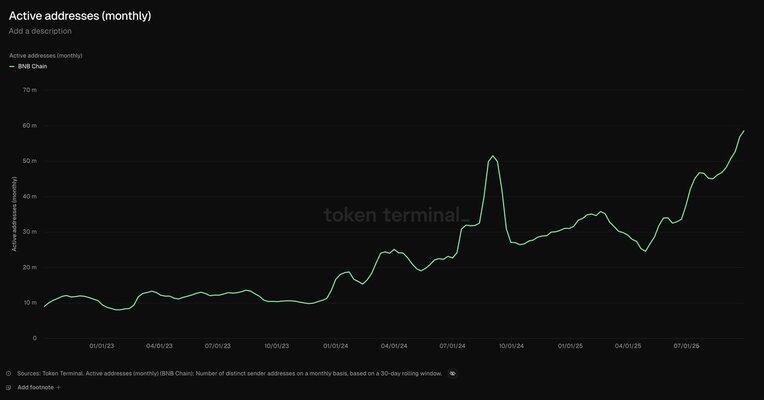Click the info icon beside Sources text
This screenshot has width=764, height=400.
click(9, 373)
